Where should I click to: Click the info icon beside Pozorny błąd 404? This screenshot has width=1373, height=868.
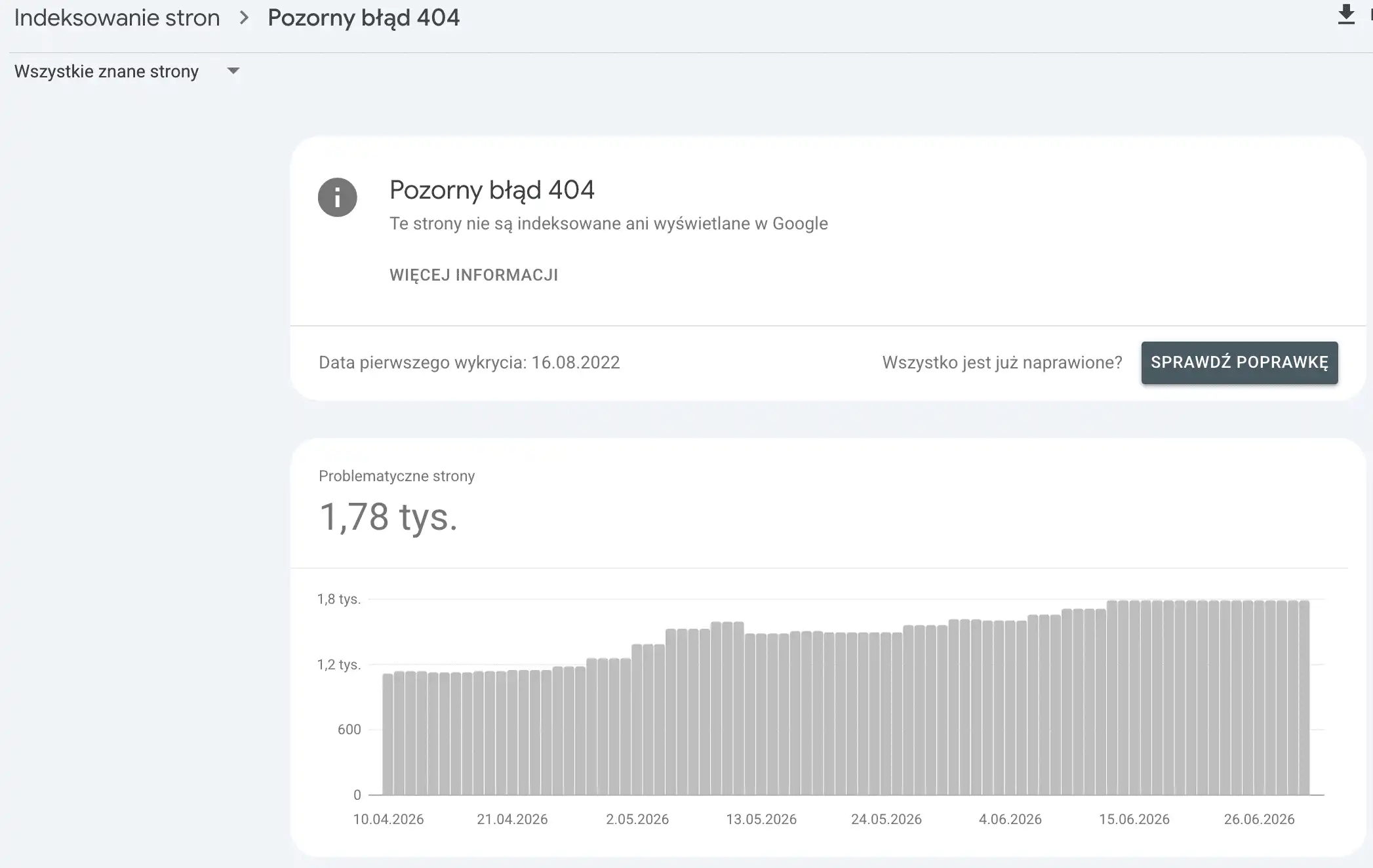point(337,197)
